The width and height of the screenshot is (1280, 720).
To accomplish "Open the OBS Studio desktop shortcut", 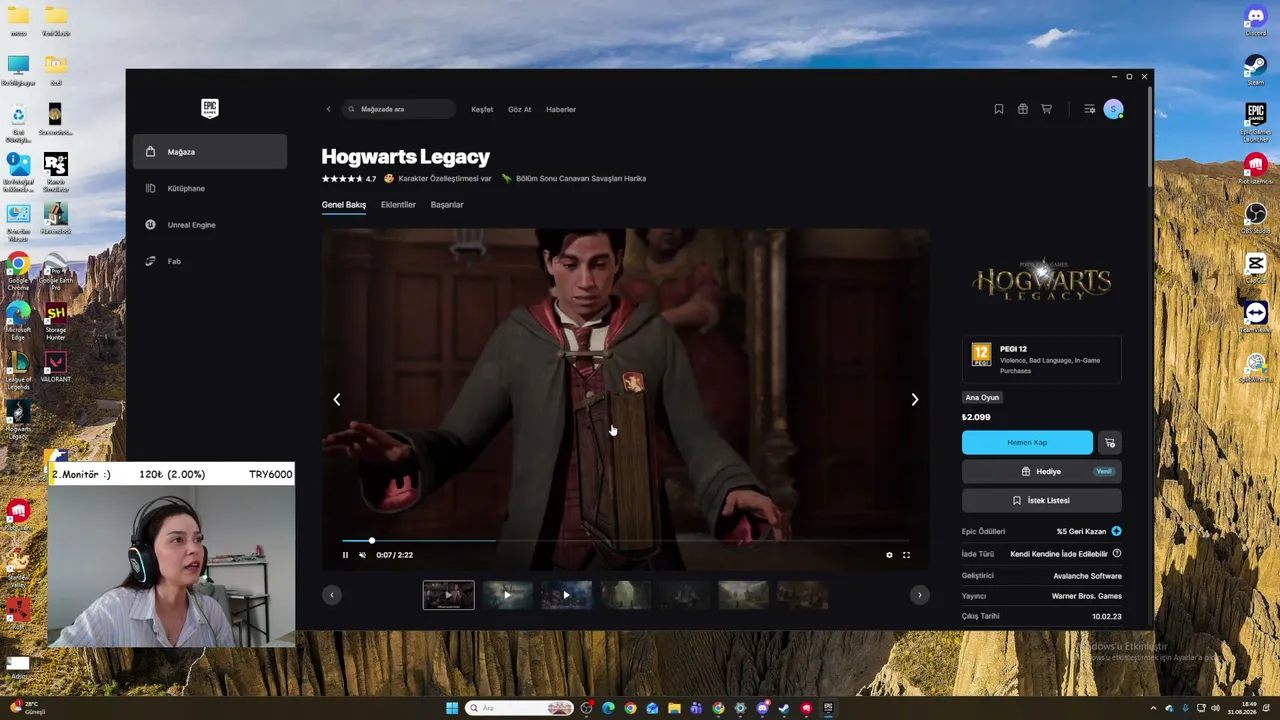I will (1256, 218).
